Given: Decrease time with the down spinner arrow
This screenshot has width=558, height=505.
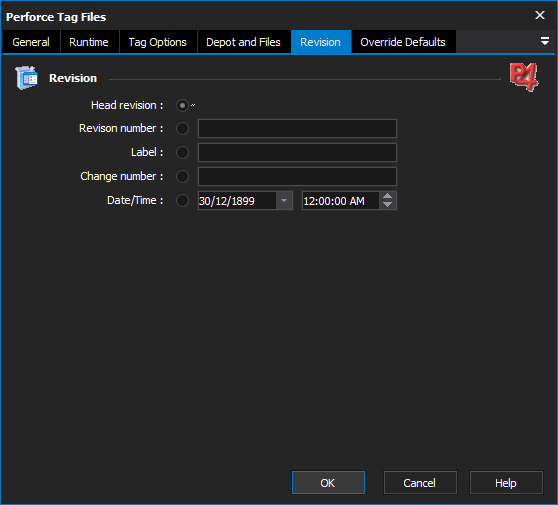Looking at the screenshot, I should point(388,205).
